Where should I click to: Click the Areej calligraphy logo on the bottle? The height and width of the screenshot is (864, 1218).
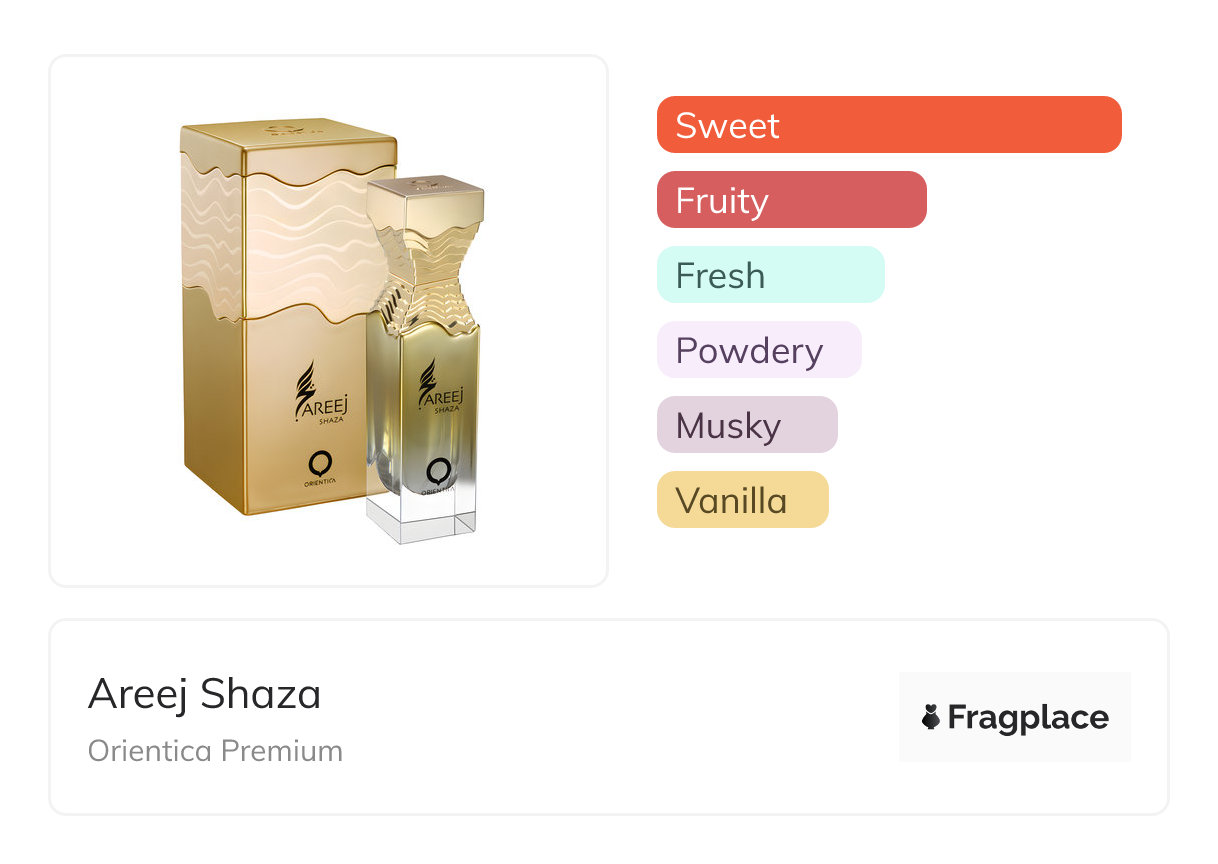pyautogui.click(x=429, y=388)
